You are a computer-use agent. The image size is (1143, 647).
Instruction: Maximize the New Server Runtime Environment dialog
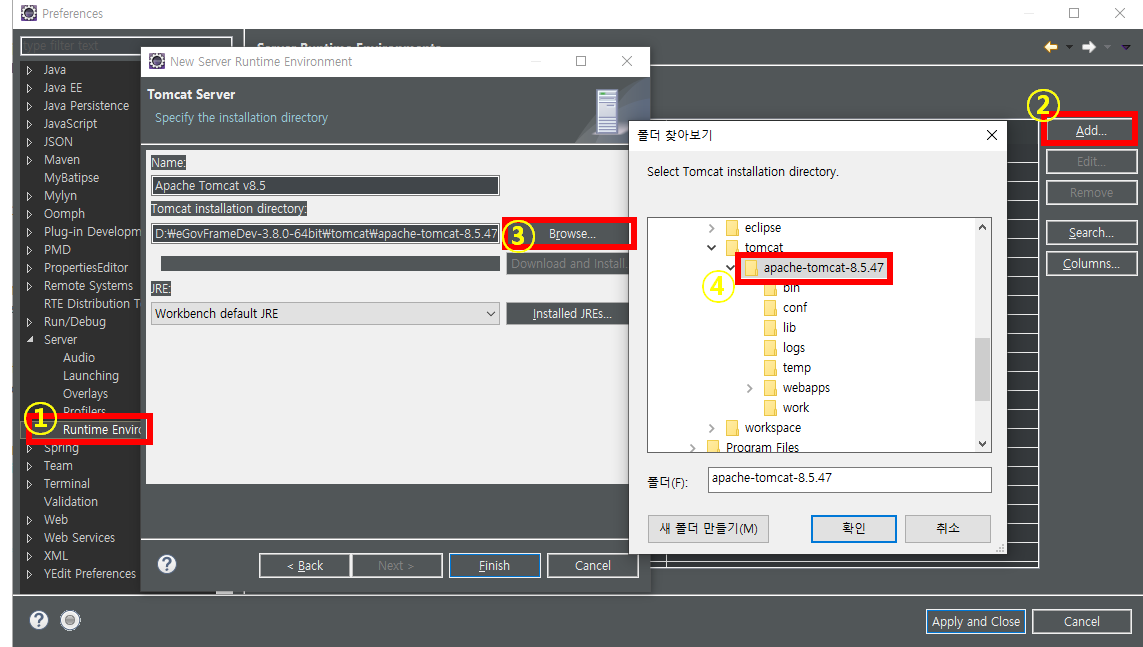pos(581,61)
